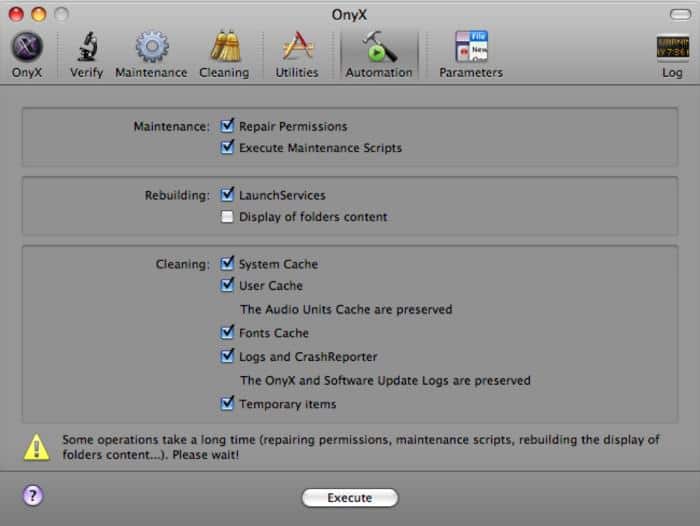Toggle the Temporary items checkbox
The height and width of the screenshot is (526, 700).
(228, 404)
